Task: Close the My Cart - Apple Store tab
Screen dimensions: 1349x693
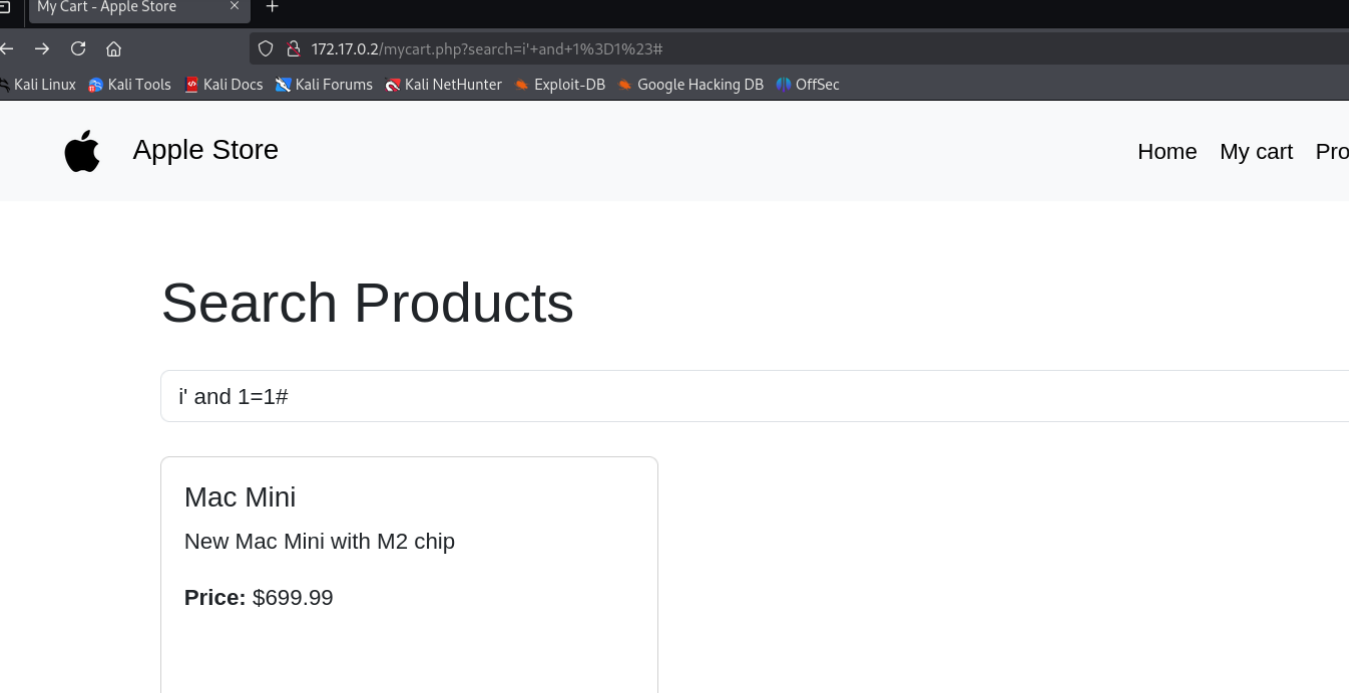Action: [234, 7]
